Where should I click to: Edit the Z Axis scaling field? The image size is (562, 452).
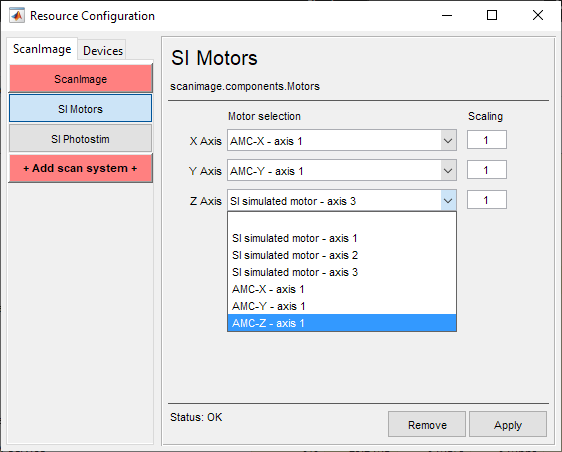coord(486,200)
